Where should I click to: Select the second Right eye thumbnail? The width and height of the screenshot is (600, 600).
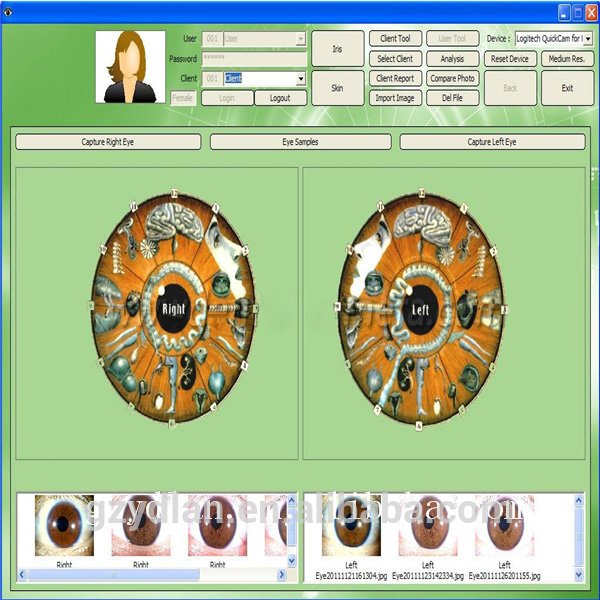tap(141, 525)
